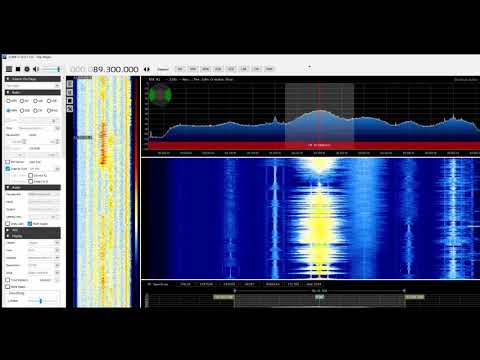Toggle the tuning style arrows icon
The image size is (480, 360).
147,69
